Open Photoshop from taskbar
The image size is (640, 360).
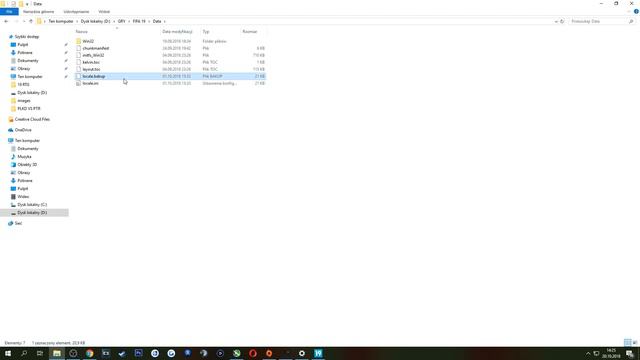coord(138,353)
